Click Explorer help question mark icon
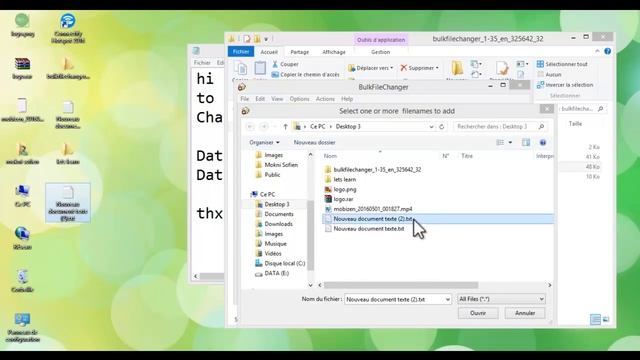The height and width of the screenshot is (360, 640). coord(608,51)
